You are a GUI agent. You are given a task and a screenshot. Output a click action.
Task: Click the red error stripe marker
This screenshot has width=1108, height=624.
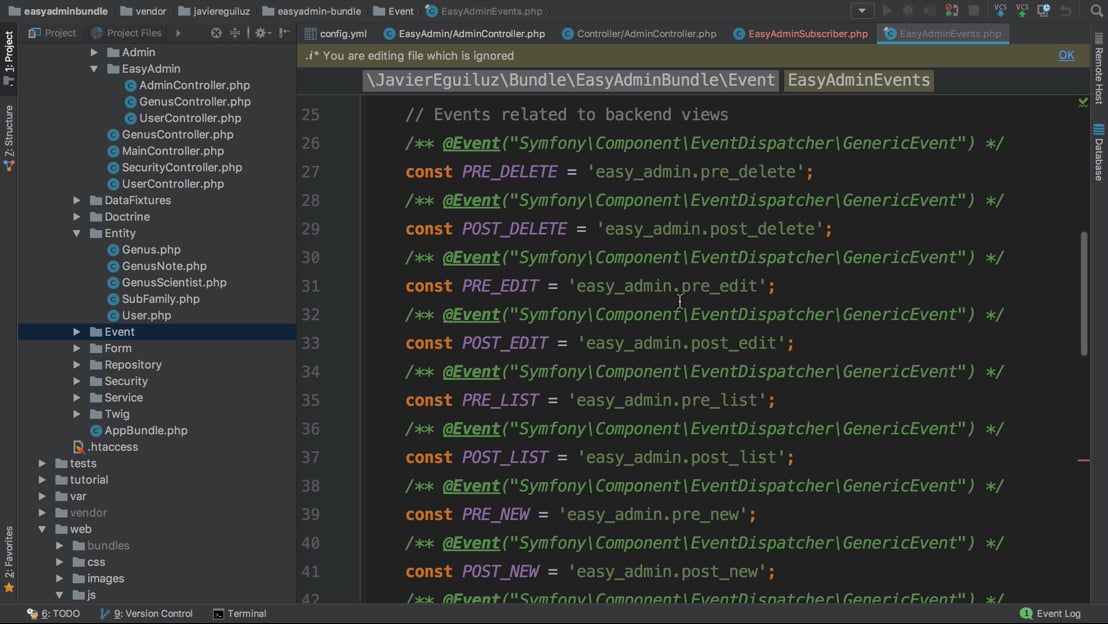point(1083,460)
